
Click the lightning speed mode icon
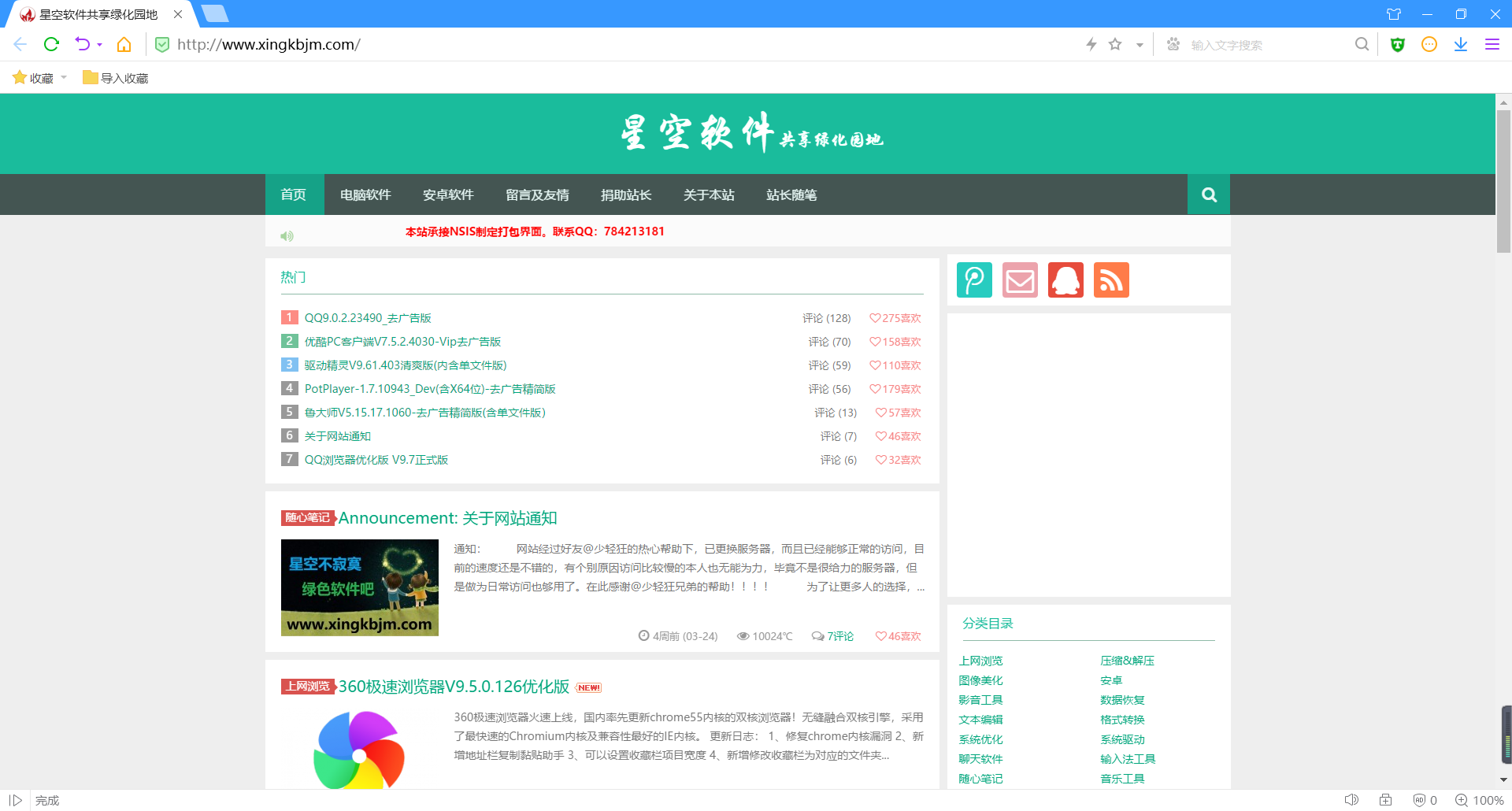click(1091, 44)
